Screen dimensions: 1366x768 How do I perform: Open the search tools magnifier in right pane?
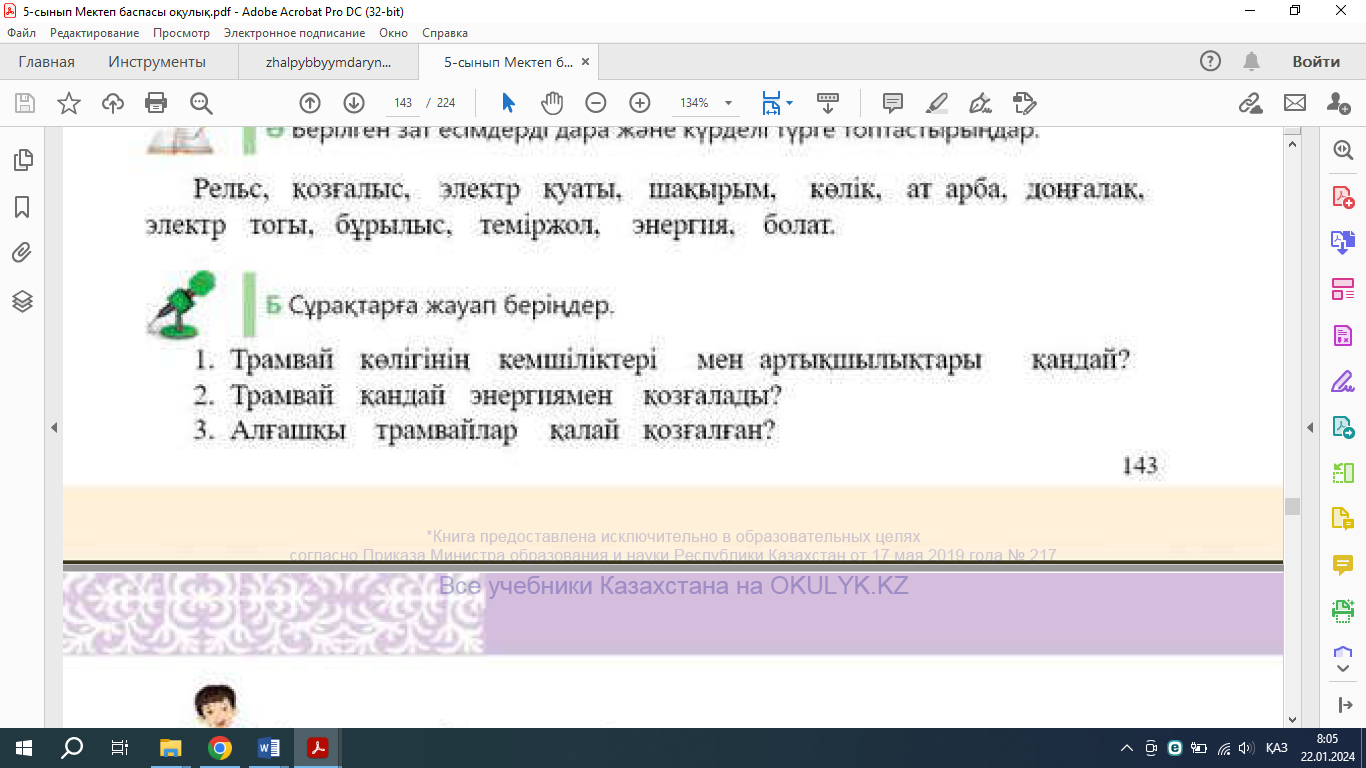click(x=1342, y=150)
